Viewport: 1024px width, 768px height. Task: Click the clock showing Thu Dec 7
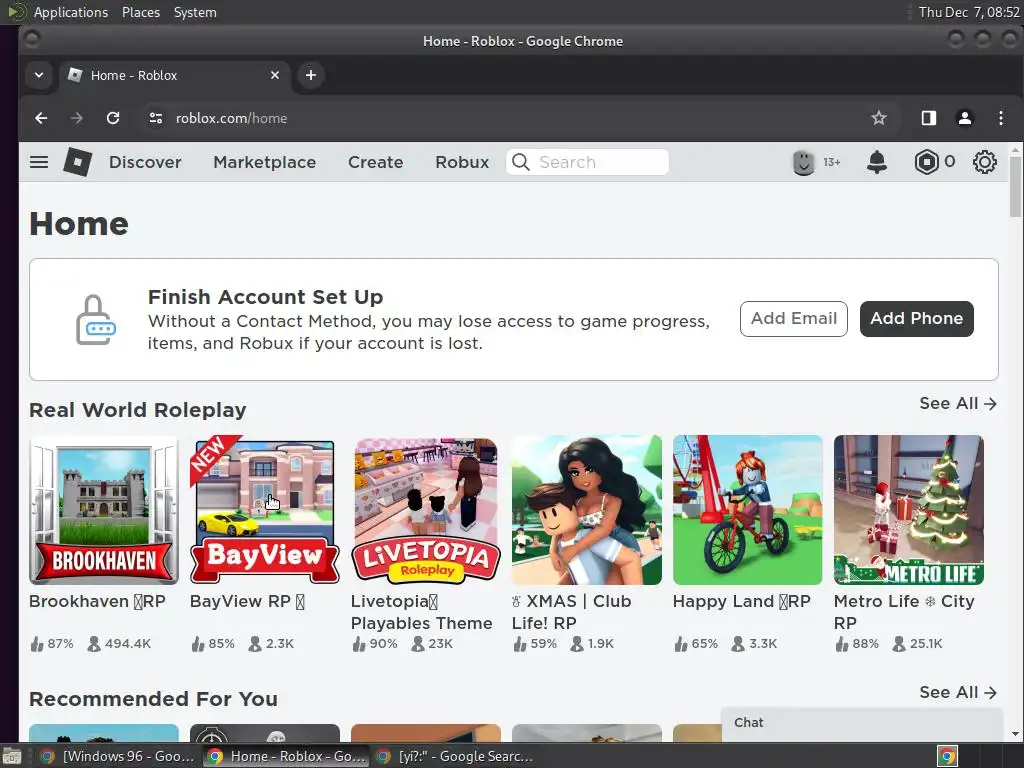[x=968, y=12]
